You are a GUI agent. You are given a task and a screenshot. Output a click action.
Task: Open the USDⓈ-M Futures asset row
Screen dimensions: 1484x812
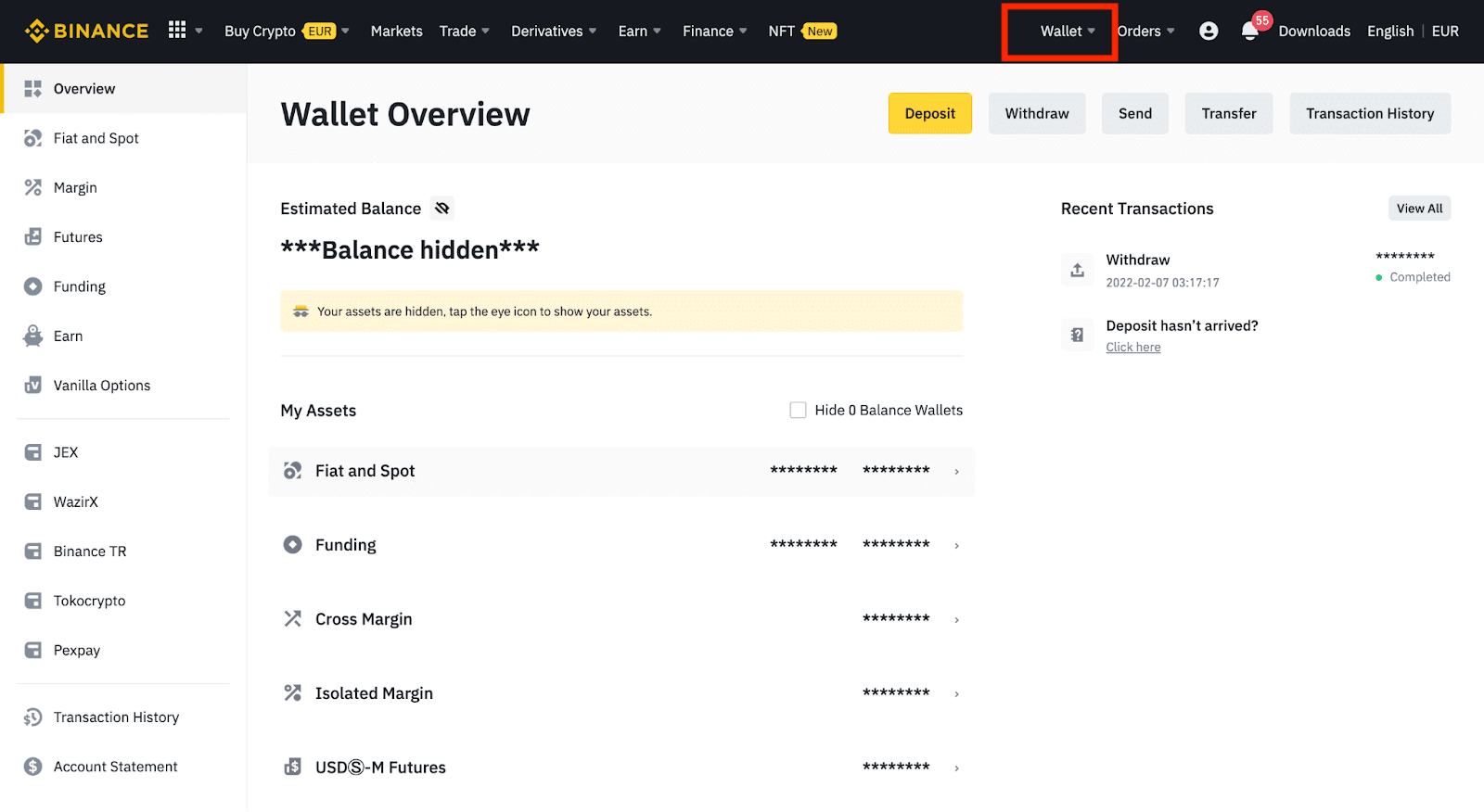(621, 768)
